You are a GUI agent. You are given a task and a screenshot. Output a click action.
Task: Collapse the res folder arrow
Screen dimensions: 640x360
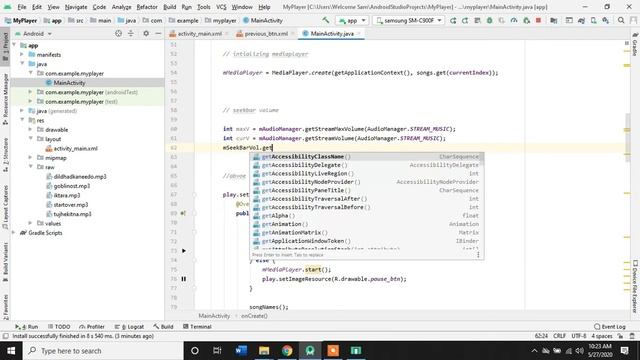pos(22,120)
